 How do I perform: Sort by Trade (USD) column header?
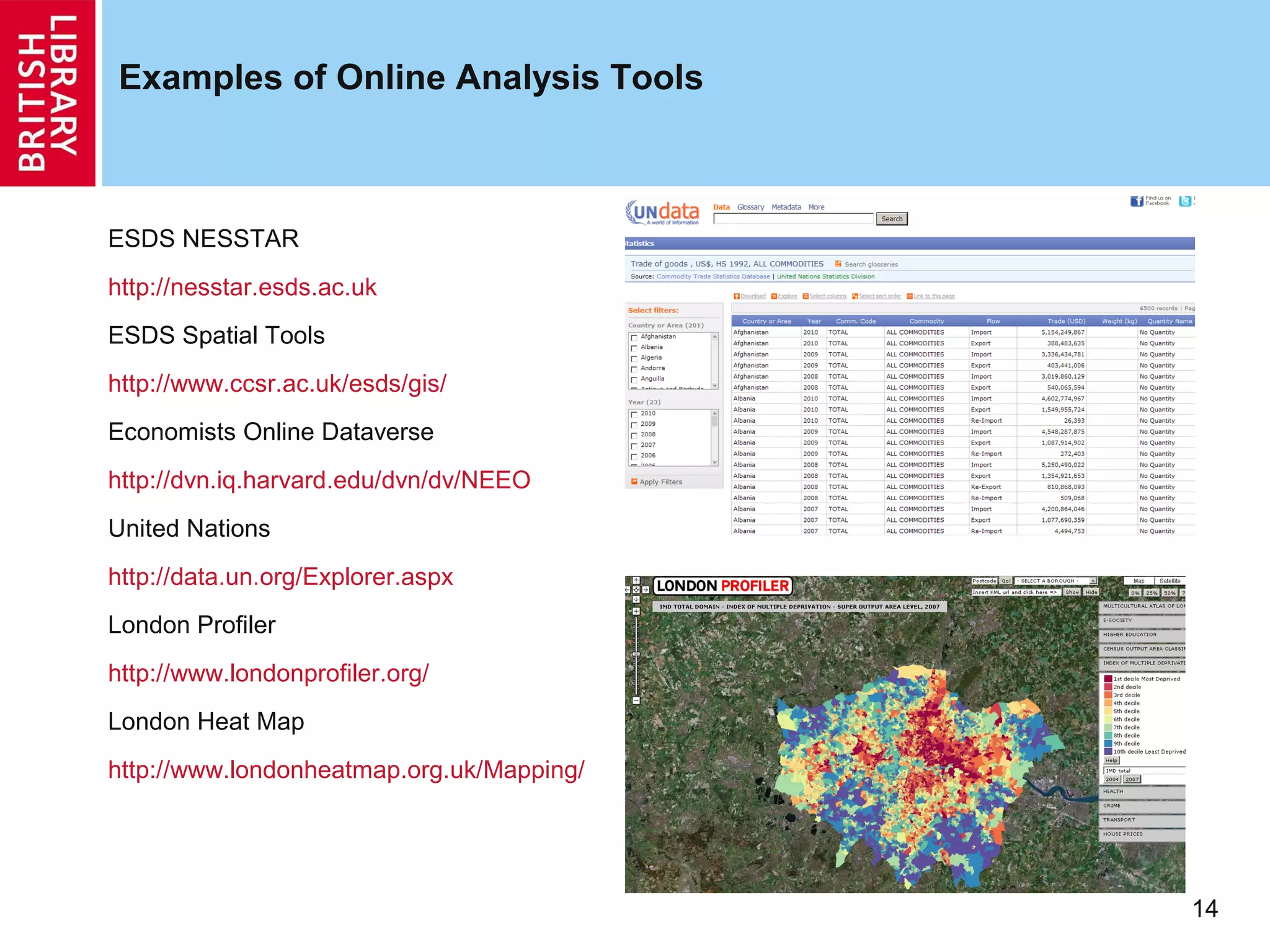(1066, 321)
